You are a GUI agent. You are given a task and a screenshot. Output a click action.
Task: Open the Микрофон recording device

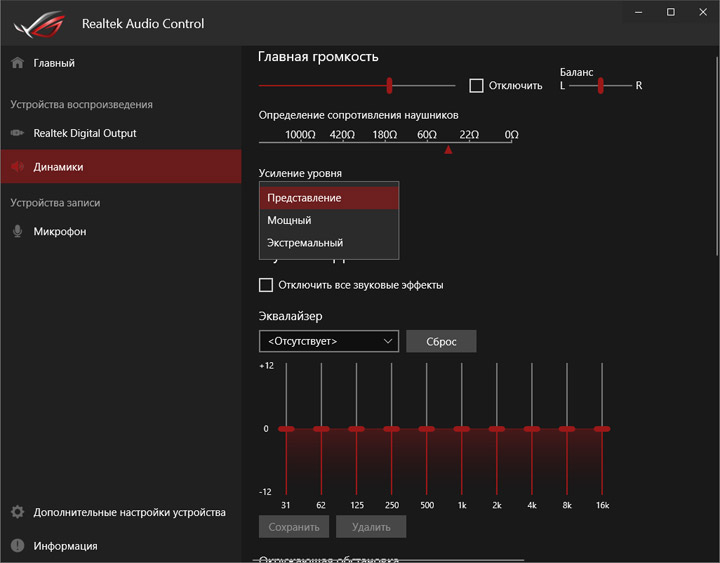click(121, 231)
